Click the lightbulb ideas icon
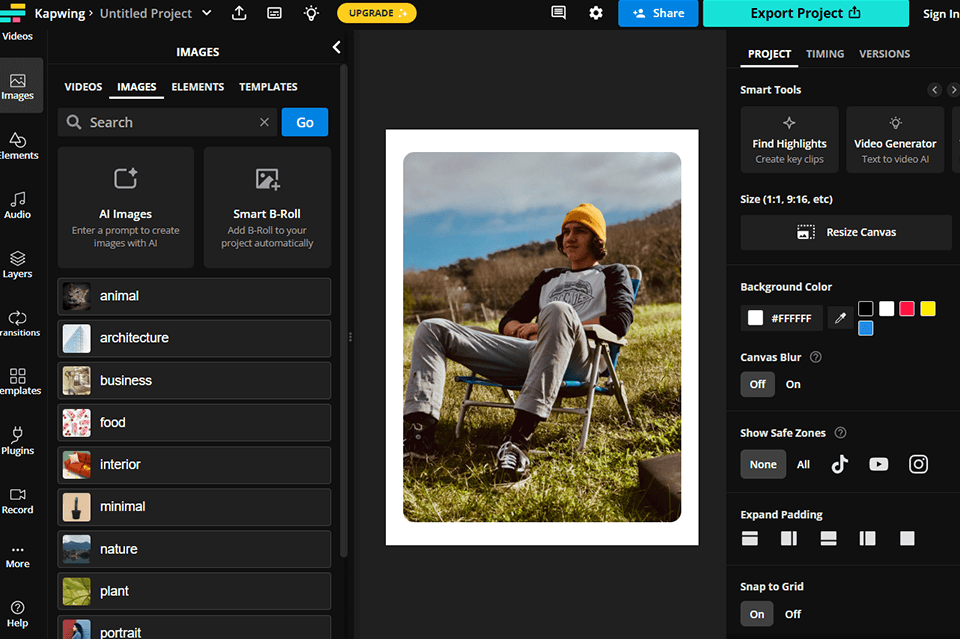The image size is (960, 639). pyautogui.click(x=311, y=13)
